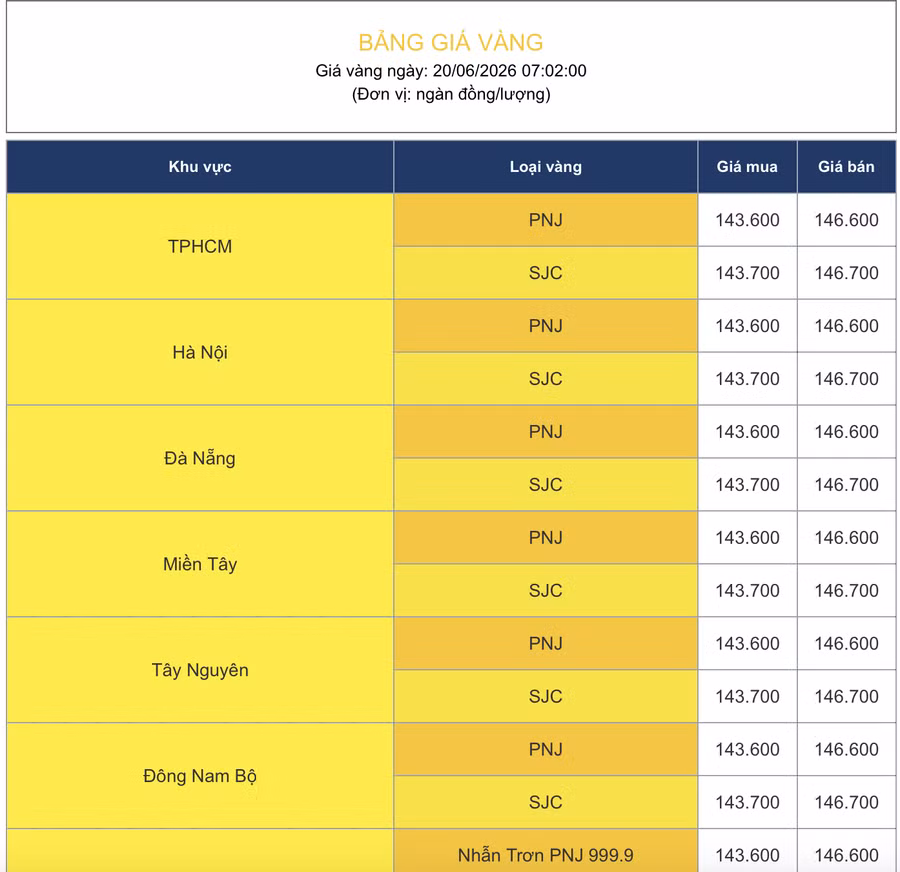Click buy price 143.600 for Tây Nguyên PNJ
The image size is (900, 872).
point(747,644)
